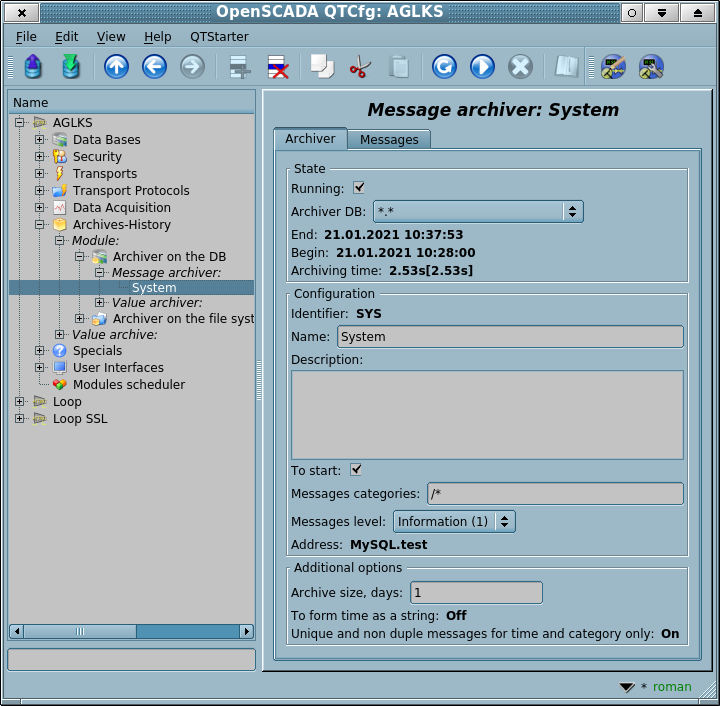Viewport: 720px width, 706px height.
Task: Delete item using the red X icon
Action: (x=277, y=67)
